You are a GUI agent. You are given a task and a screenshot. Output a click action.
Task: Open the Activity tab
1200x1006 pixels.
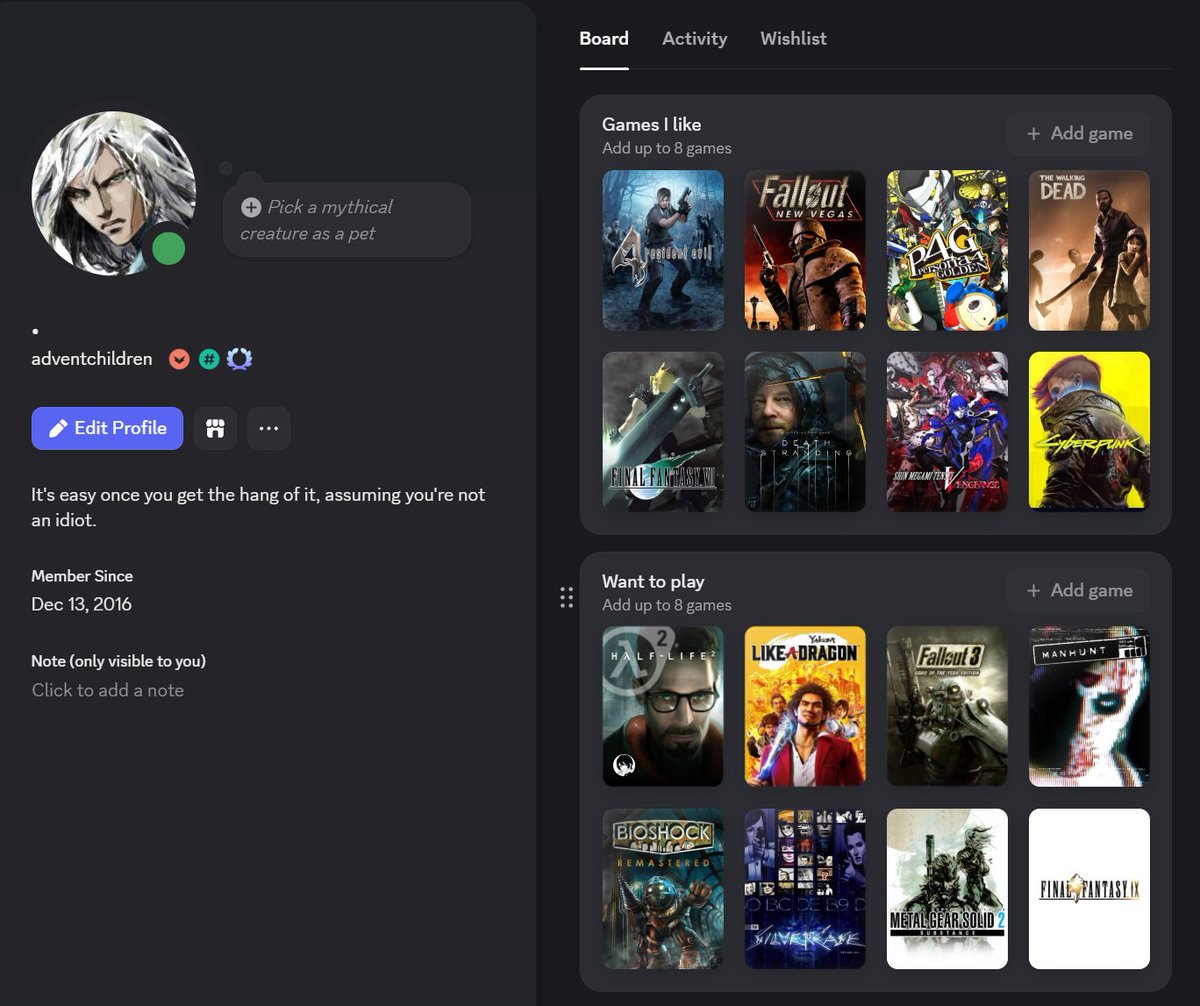coord(694,39)
